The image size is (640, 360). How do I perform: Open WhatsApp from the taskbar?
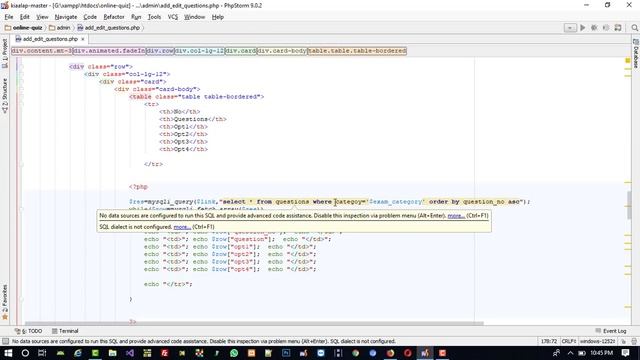(234, 353)
